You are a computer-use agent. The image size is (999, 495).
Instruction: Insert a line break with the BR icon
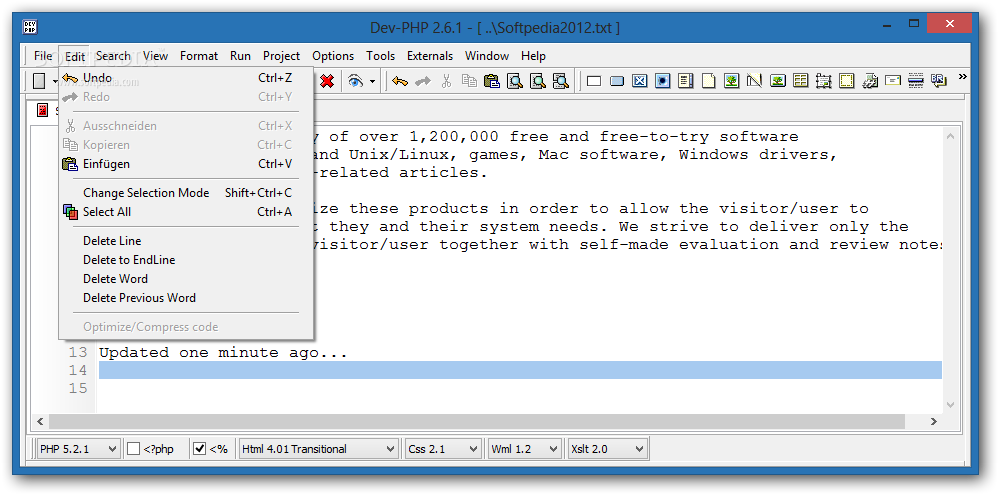(x=938, y=80)
